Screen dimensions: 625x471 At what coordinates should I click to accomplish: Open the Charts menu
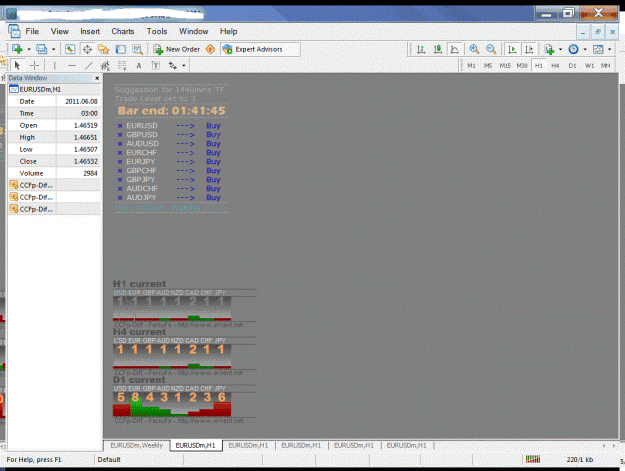pos(122,31)
